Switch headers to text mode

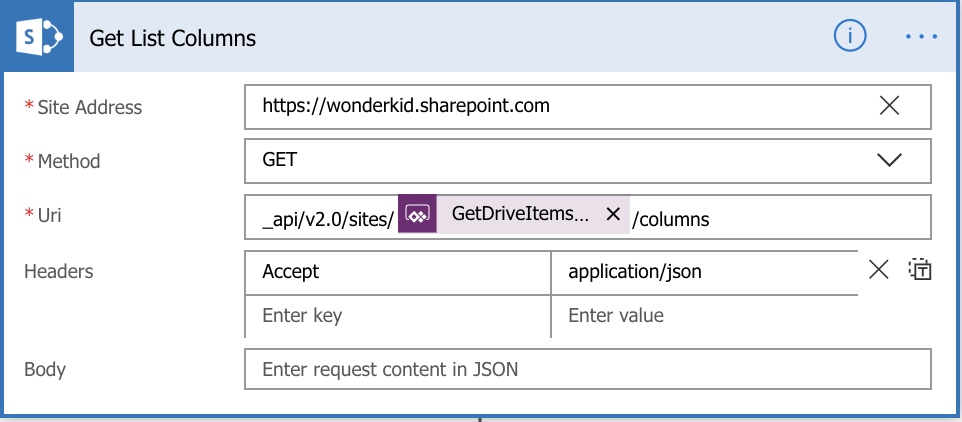(x=920, y=269)
